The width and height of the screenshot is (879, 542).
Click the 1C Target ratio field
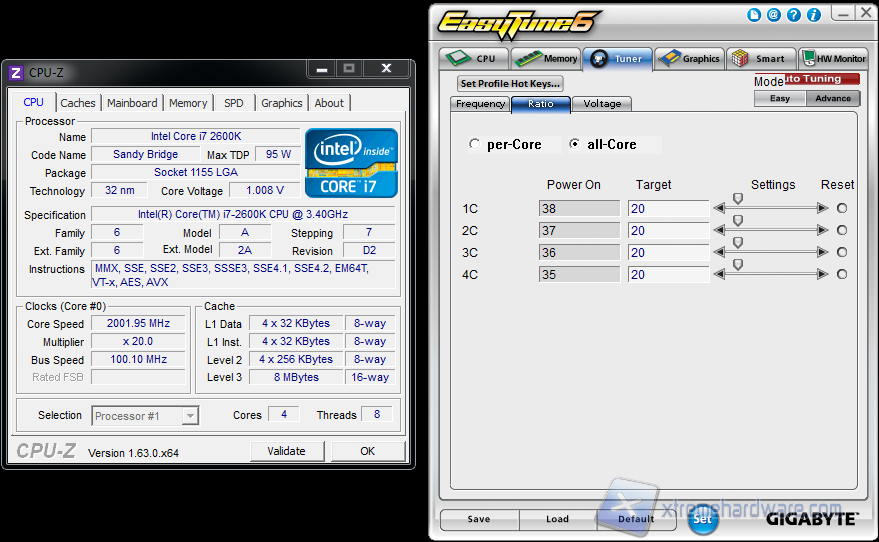(x=668, y=208)
